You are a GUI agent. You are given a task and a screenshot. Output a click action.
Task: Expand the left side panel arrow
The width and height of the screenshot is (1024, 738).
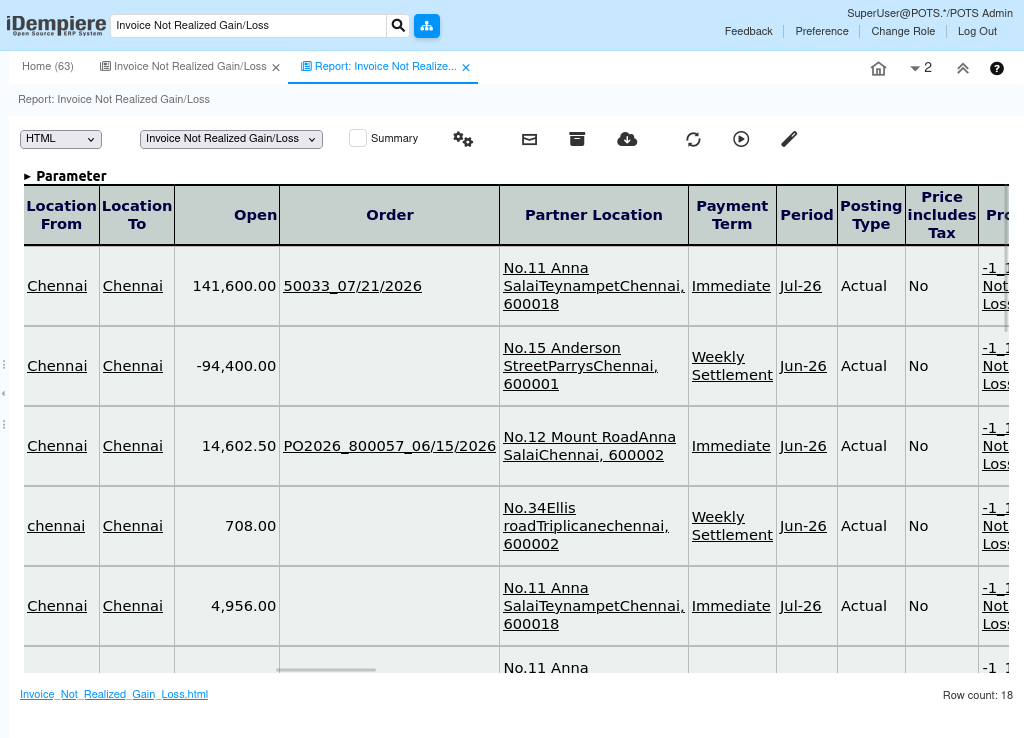(x=3, y=393)
